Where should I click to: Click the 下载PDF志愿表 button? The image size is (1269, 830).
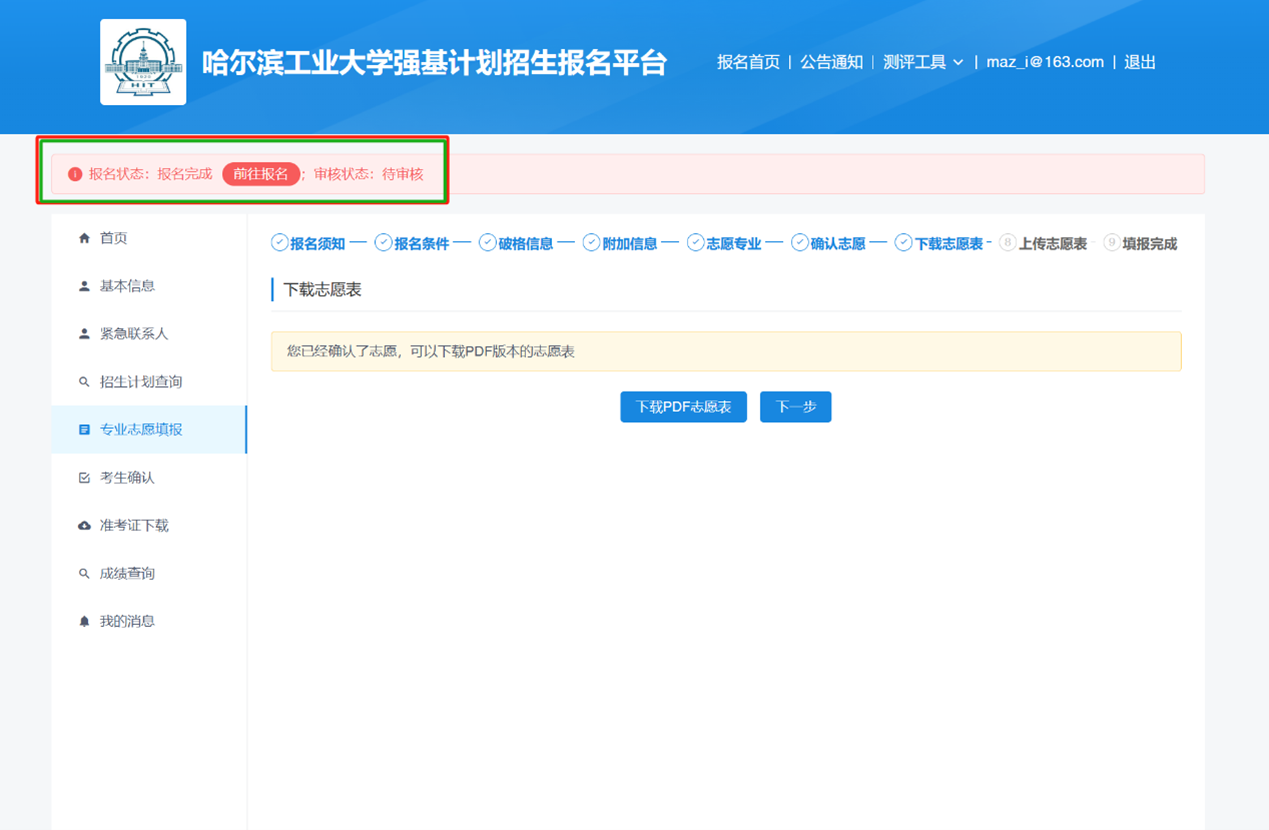[684, 407]
